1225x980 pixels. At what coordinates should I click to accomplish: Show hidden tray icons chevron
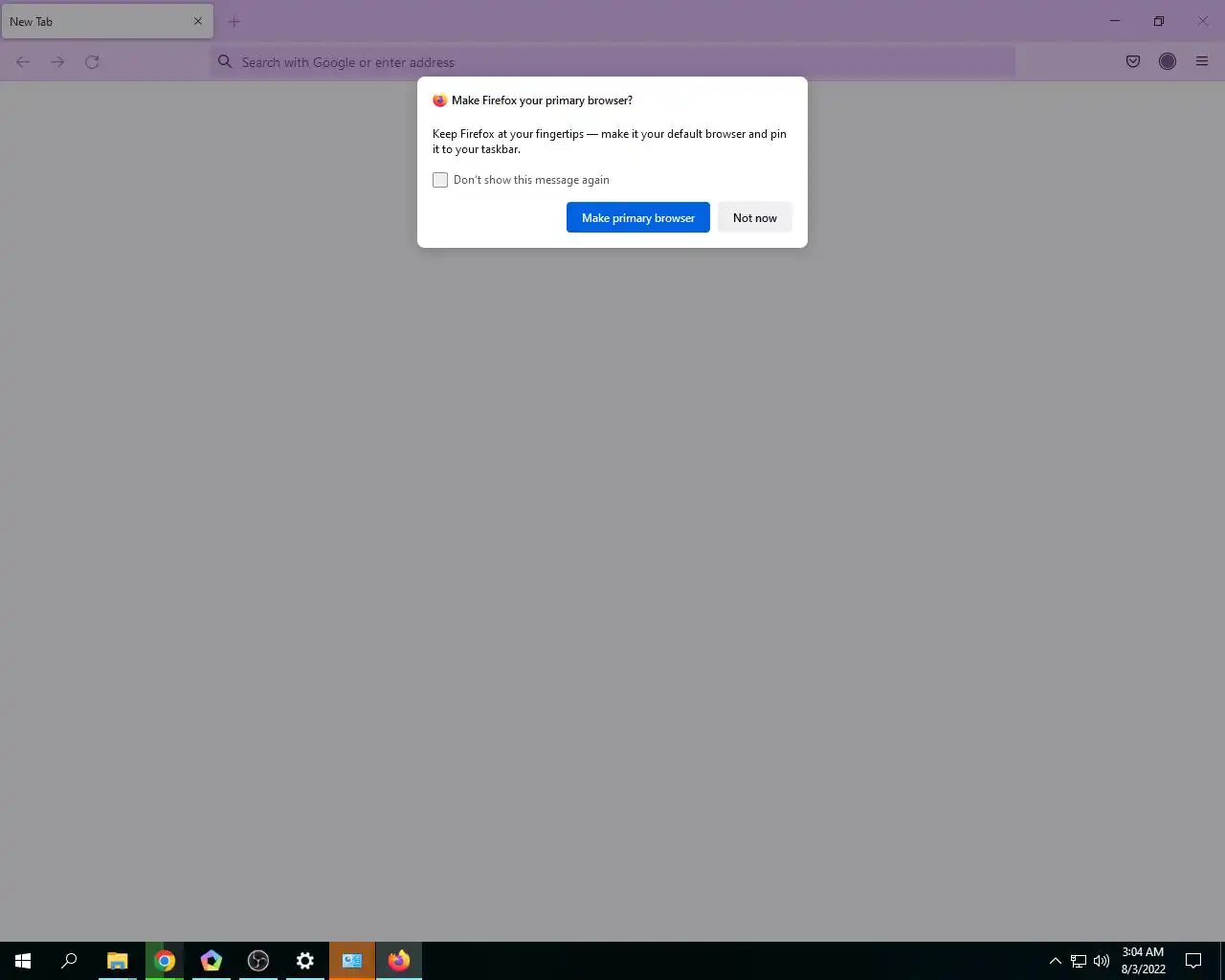pos(1055,961)
